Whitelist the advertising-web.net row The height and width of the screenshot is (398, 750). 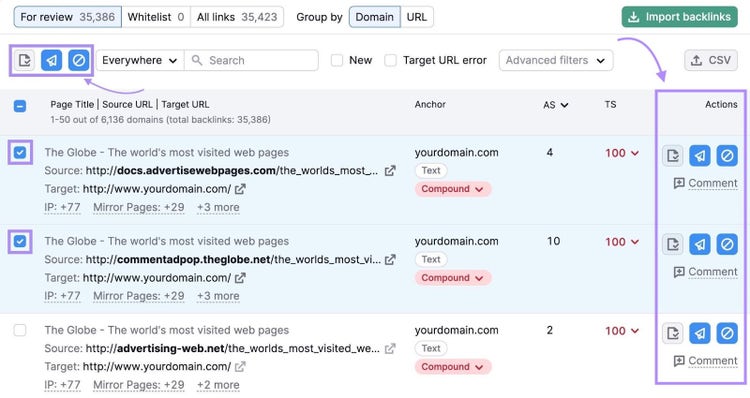(x=673, y=333)
